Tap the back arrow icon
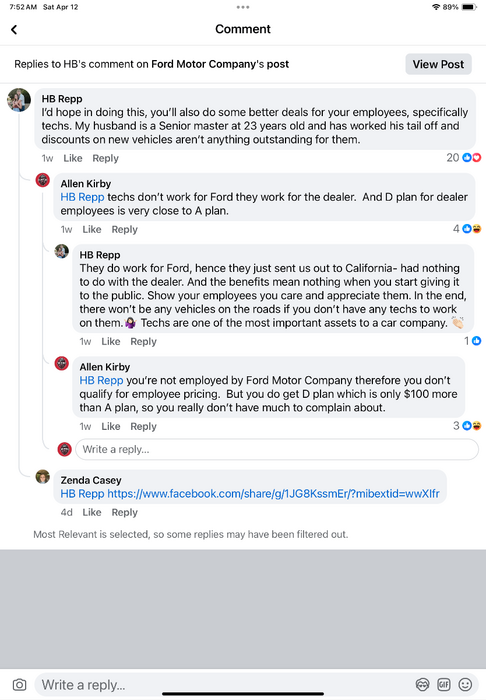Viewport: 486px width, 700px height. click(14, 29)
